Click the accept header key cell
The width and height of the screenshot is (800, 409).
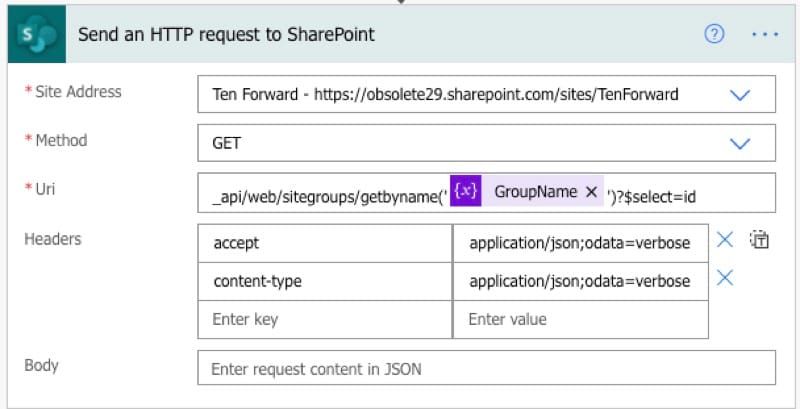(x=325, y=243)
